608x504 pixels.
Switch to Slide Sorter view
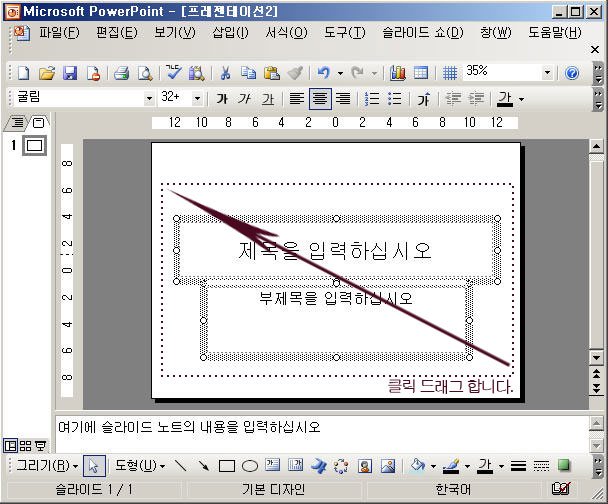click(x=25, y=446)
